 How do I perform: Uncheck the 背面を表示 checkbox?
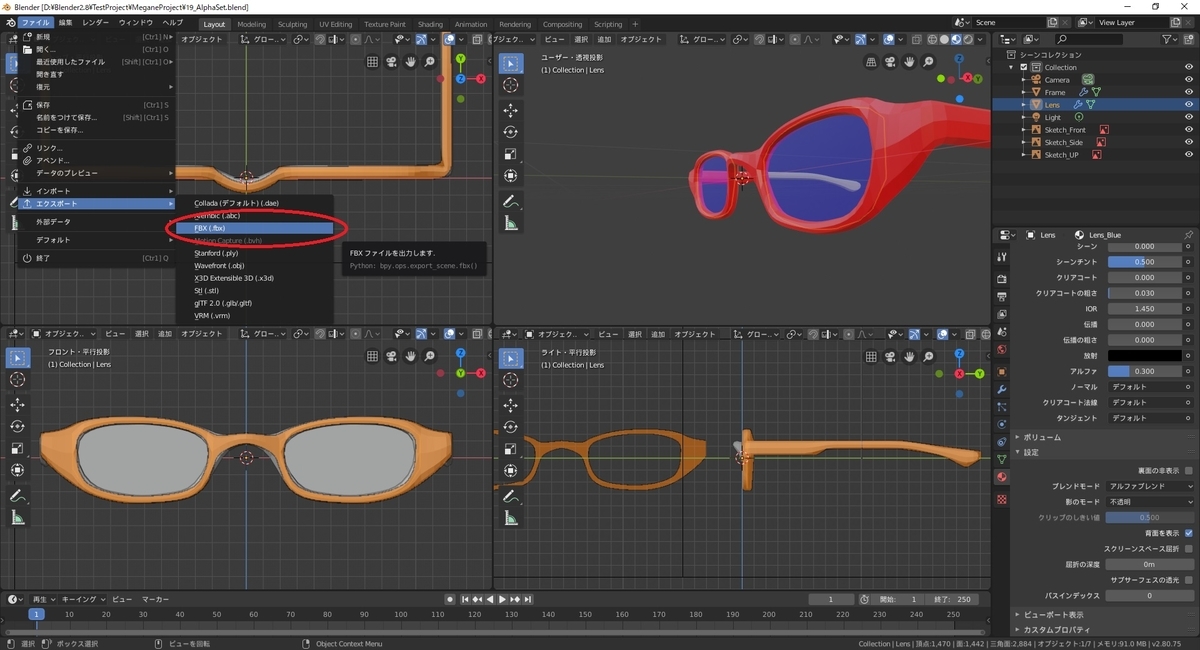tap(1188, 533)
